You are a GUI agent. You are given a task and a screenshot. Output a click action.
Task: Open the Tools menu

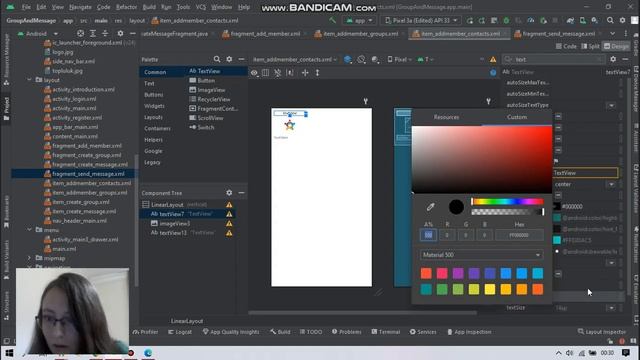click(x=183, y=7)
